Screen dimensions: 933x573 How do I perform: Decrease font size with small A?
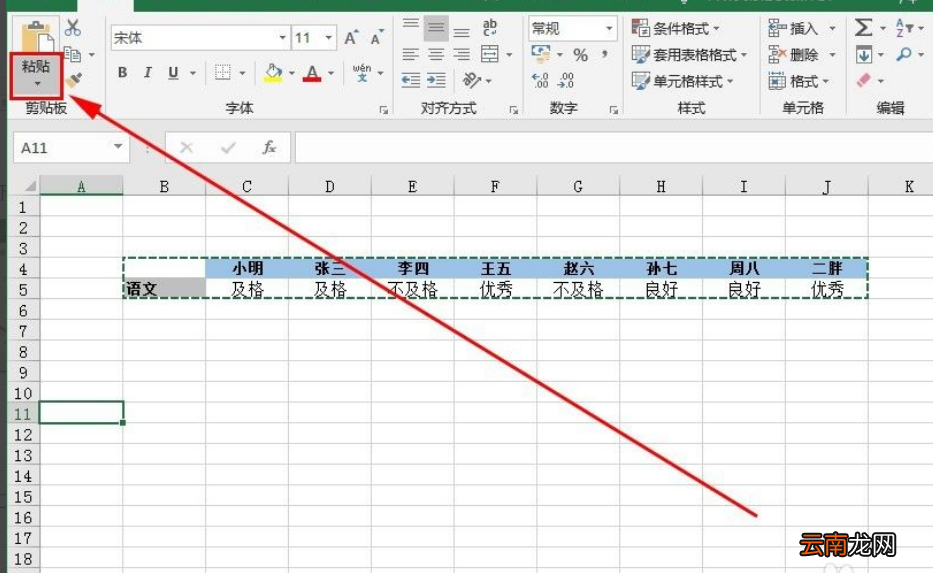click(377, 37)
